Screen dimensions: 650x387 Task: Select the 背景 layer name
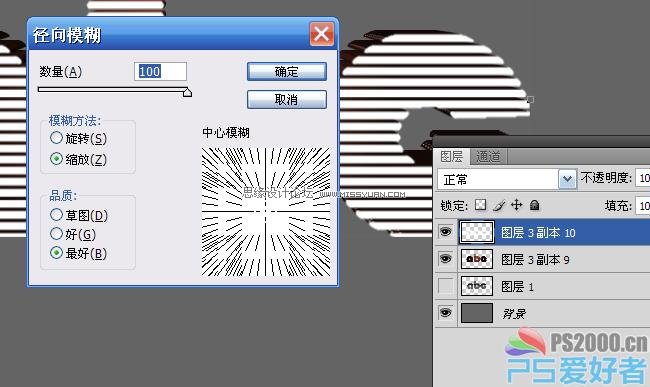tap(514, 314)
